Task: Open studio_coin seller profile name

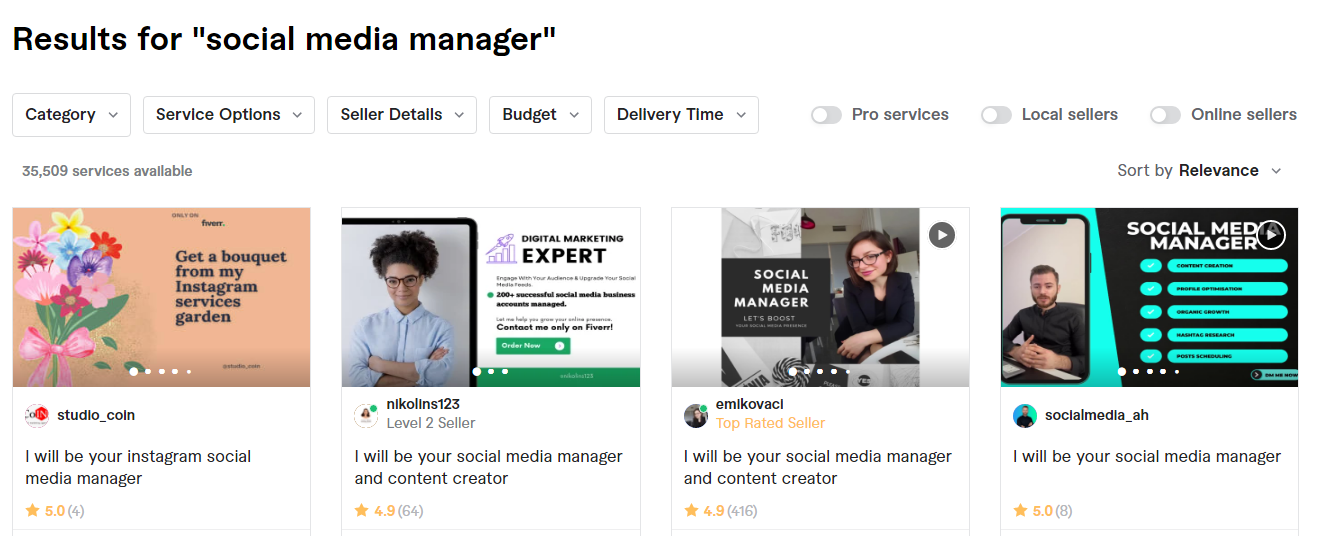Action: 96,415
